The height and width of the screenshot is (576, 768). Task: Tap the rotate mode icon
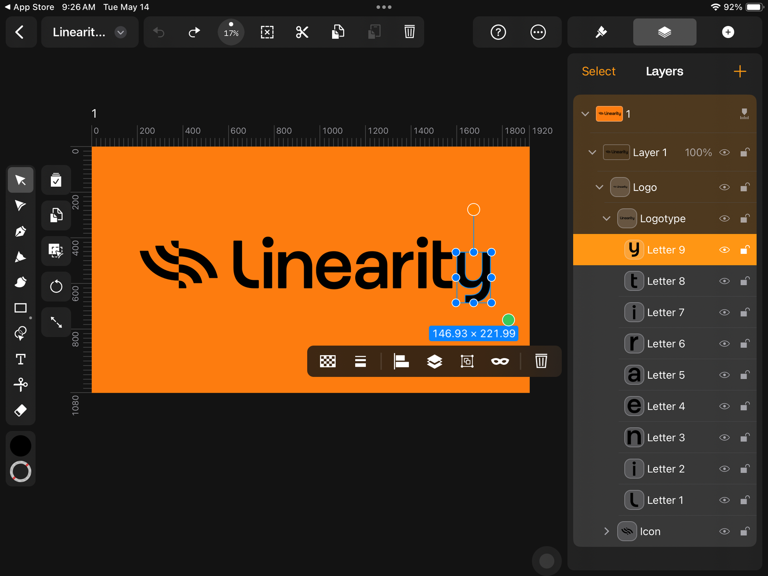[x=56, y=287]
